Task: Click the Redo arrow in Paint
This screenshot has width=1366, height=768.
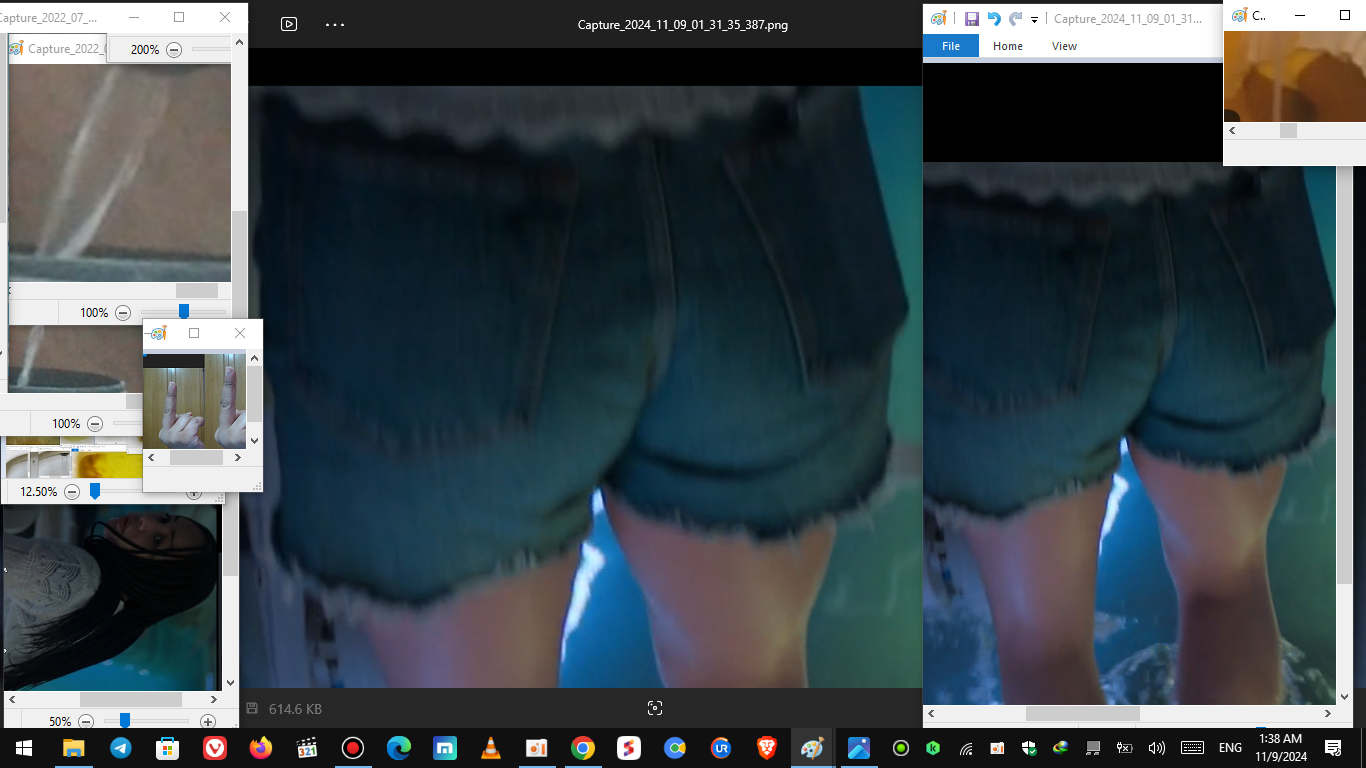Action: 1016,18
